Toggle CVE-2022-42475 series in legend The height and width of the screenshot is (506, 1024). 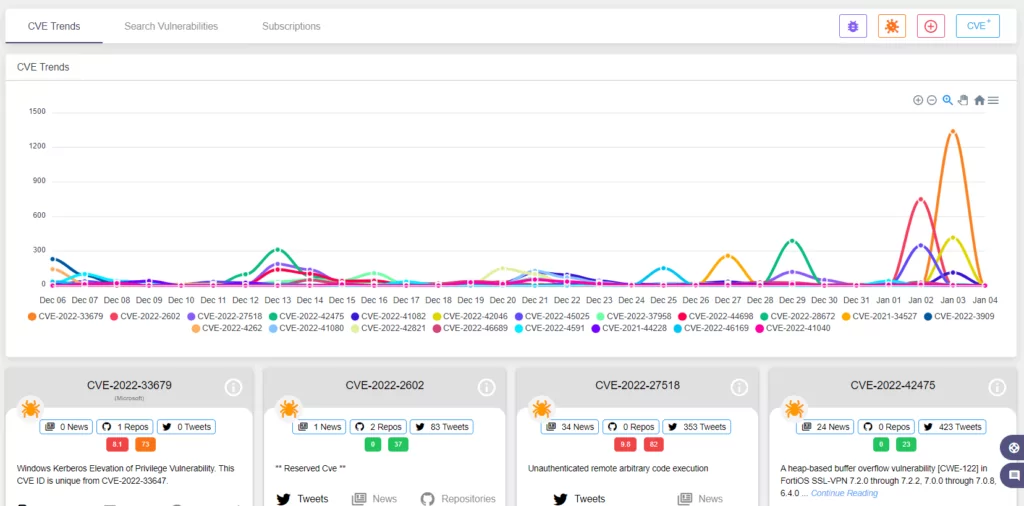[x=307, y=316]
